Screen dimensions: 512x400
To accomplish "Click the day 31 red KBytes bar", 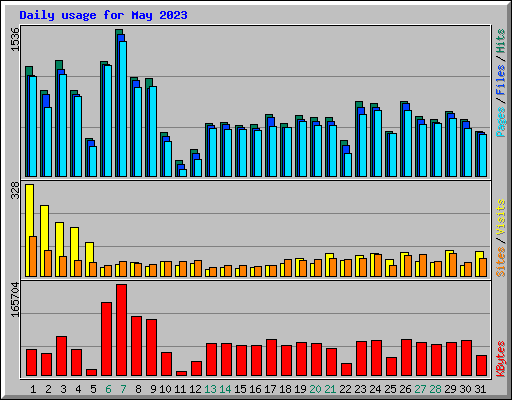I will pyautogui.click(x=481, y=366).
